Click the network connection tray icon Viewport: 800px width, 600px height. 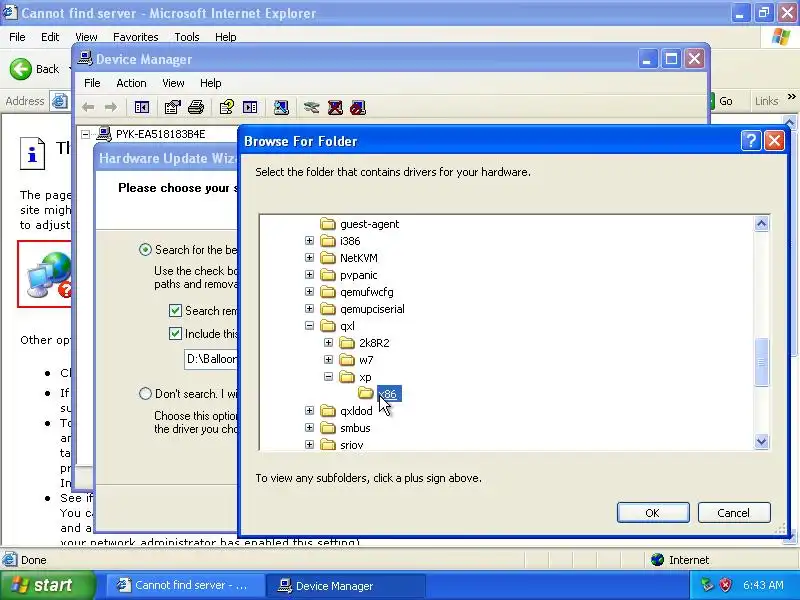707,585
